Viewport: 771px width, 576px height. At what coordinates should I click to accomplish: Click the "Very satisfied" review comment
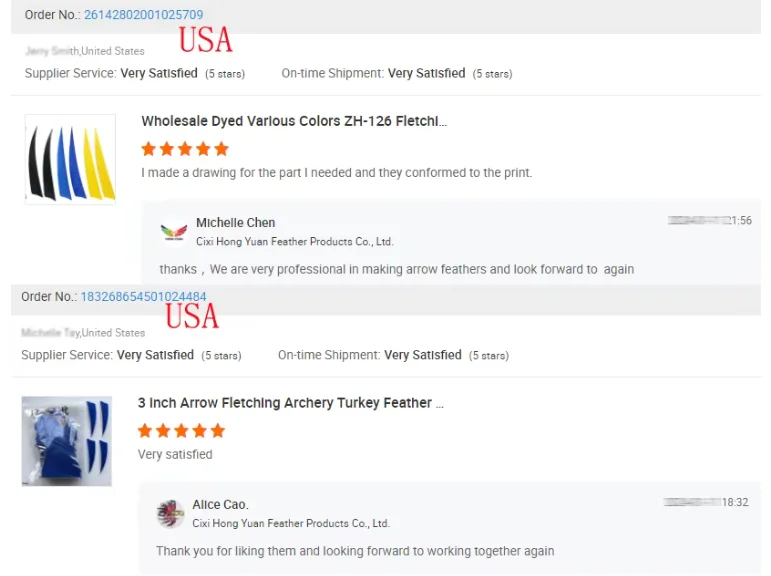coord(175,455)
